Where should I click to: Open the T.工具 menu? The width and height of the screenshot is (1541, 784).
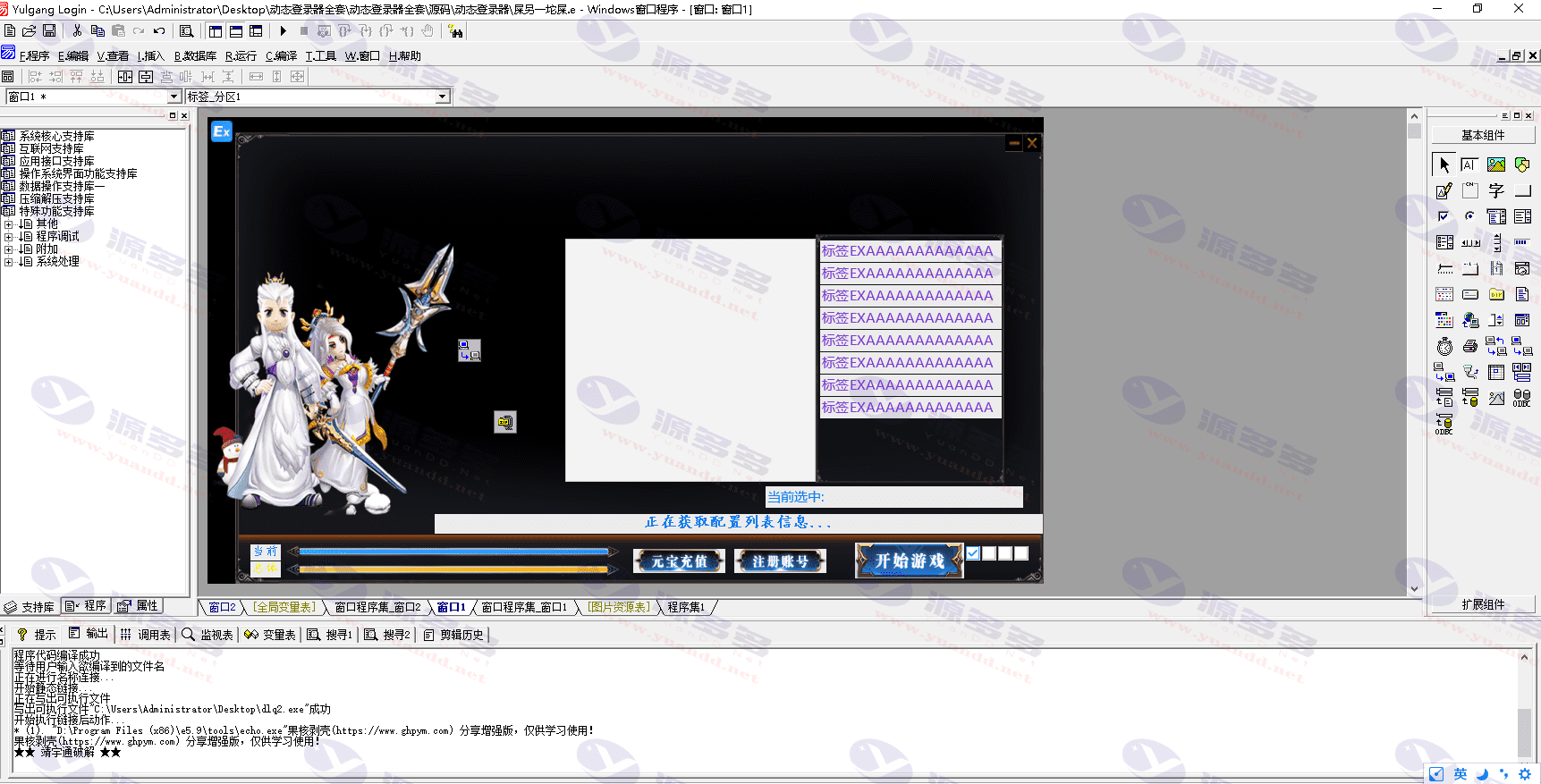click(320, 56)
